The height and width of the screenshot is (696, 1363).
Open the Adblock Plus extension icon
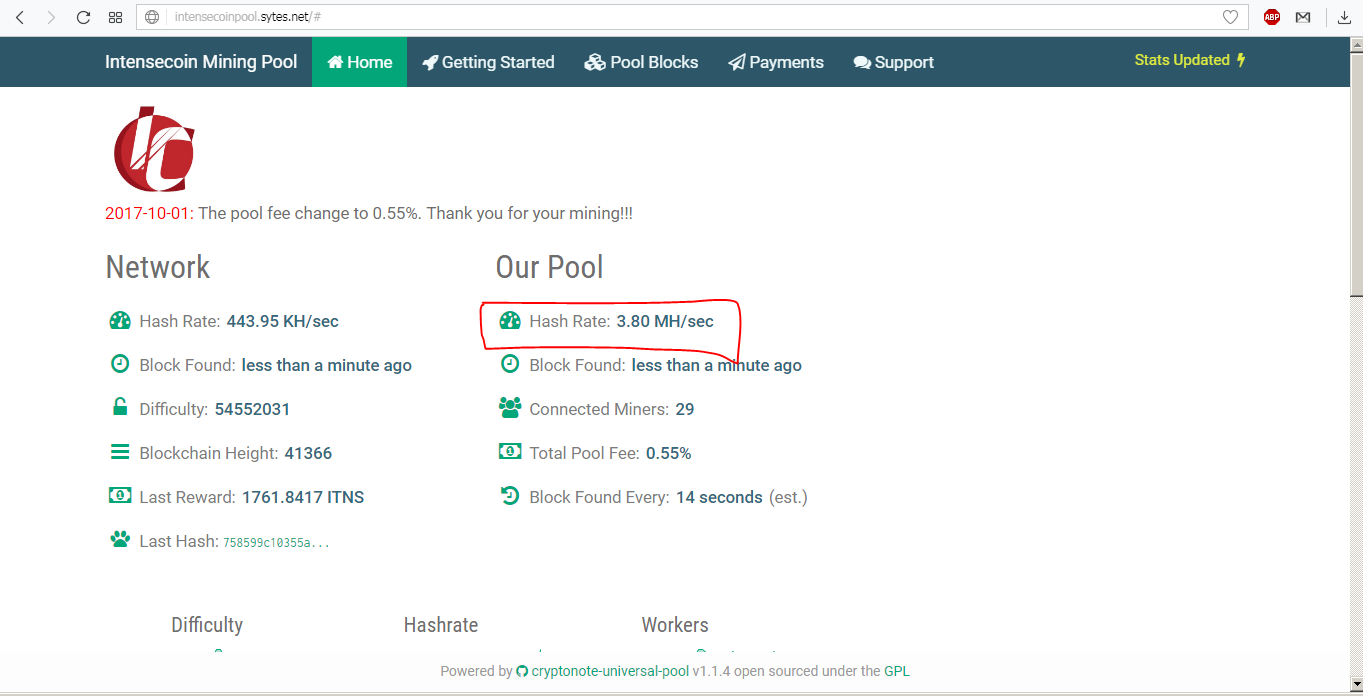coord(1272,17)
